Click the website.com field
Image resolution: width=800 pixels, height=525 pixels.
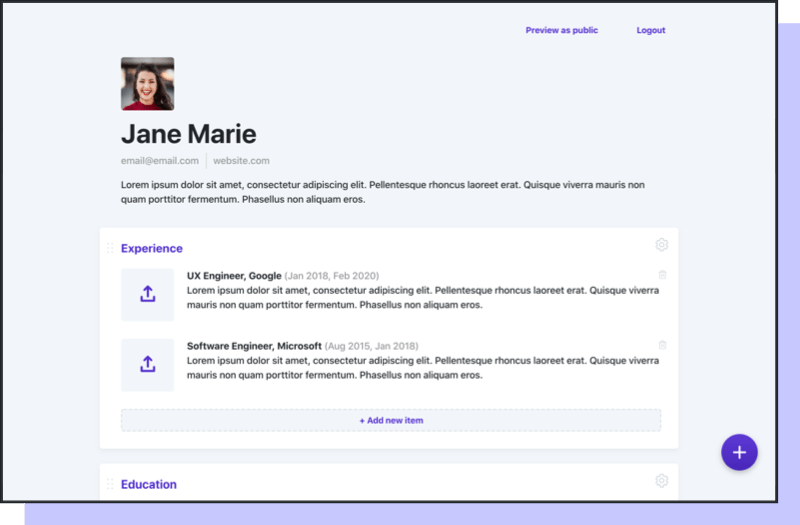click(x=241, y=160)
